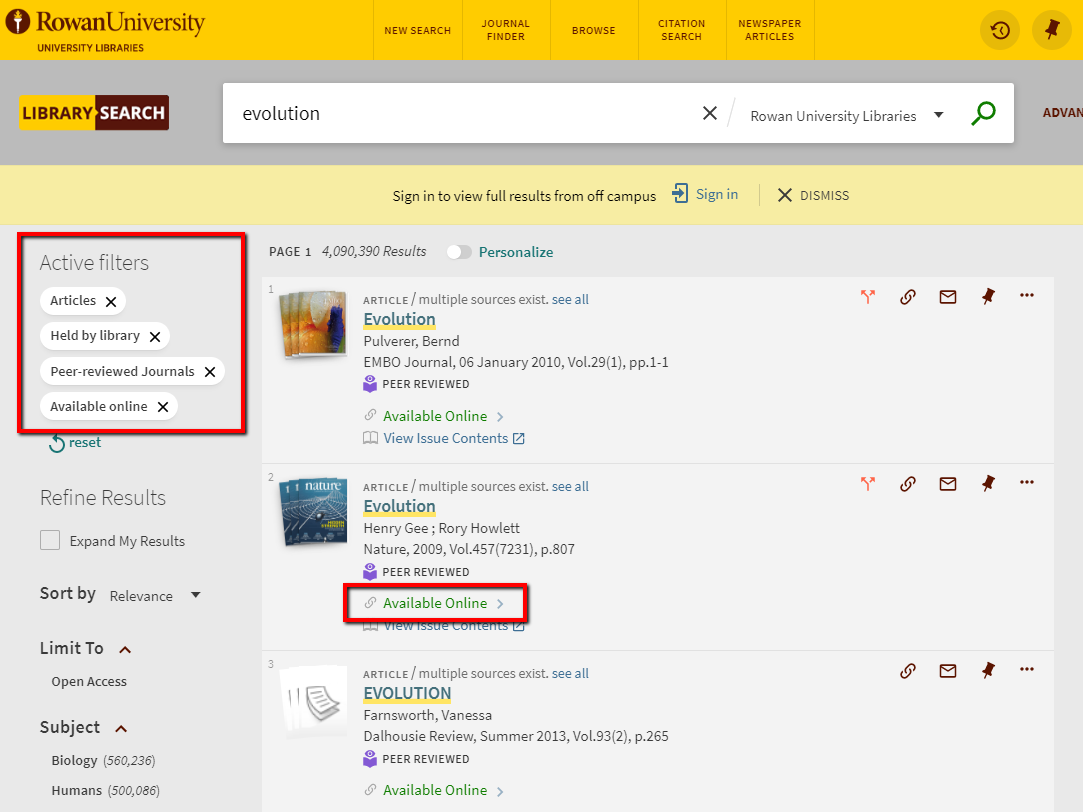Email the Pulverer Evolution article
Screen dimensions: 1083x812
click(x=948, y=296)
